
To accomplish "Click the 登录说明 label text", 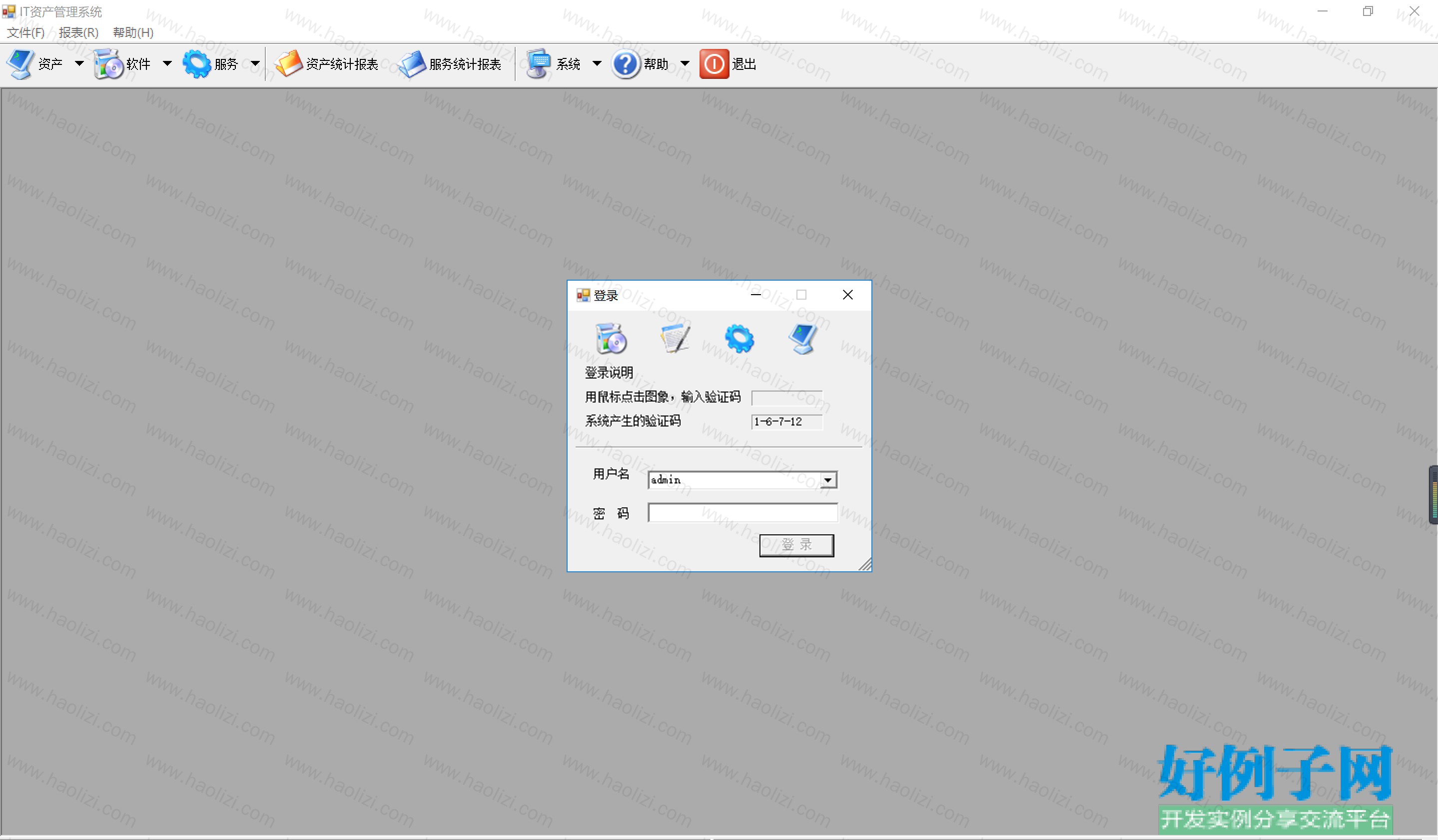I will (x=609, y=373).
